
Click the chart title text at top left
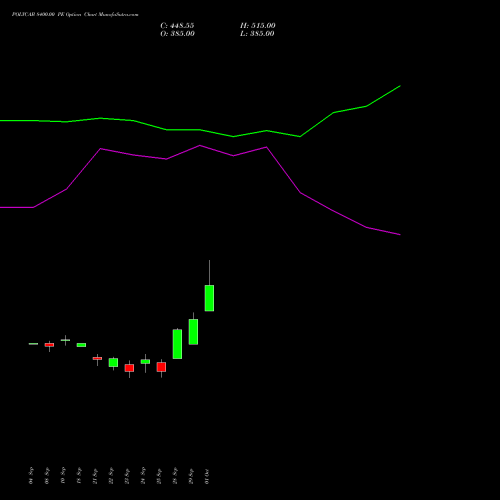click(75, 15)
